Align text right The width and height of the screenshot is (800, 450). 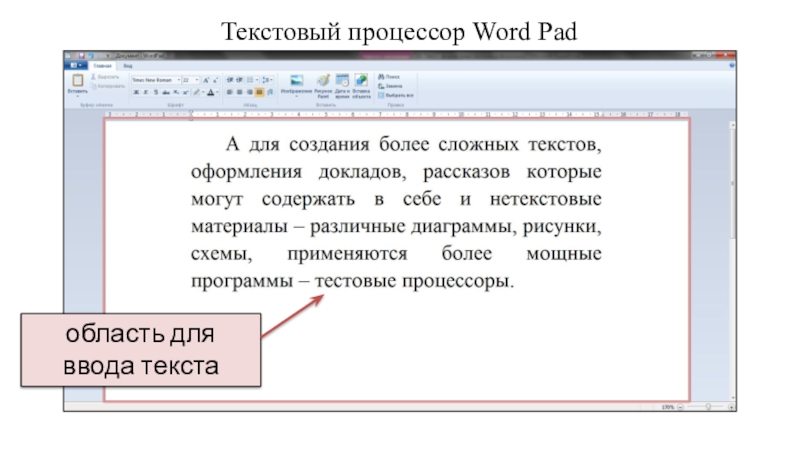point(249,92)
